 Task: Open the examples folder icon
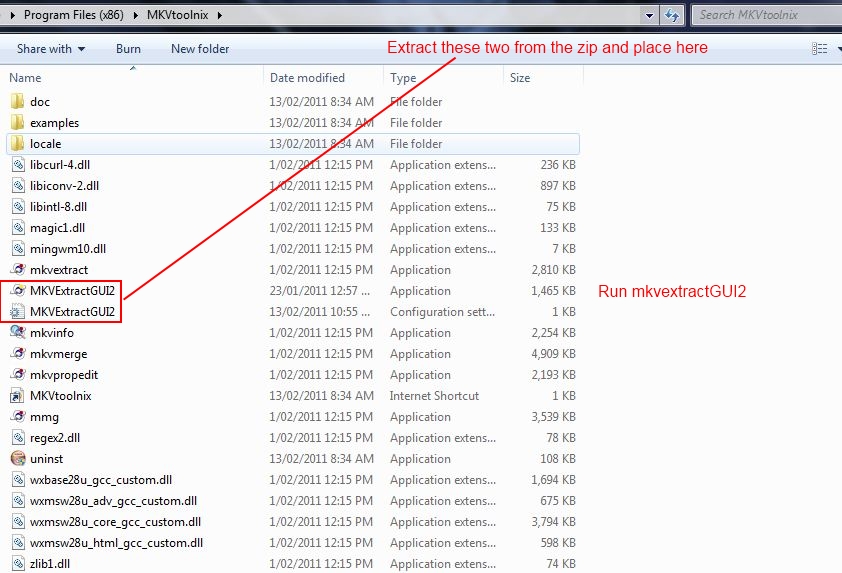click(x=18, y=122)
